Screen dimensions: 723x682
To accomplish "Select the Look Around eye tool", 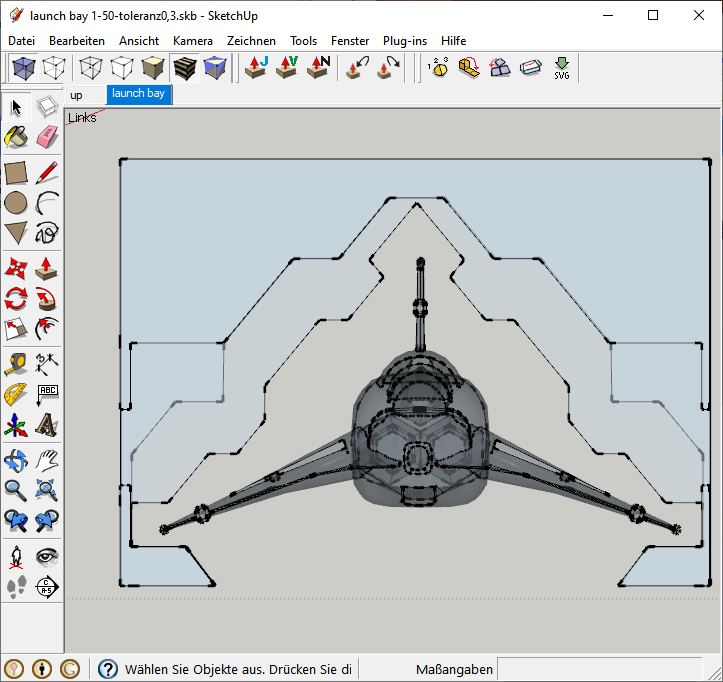I will [47, 557].
